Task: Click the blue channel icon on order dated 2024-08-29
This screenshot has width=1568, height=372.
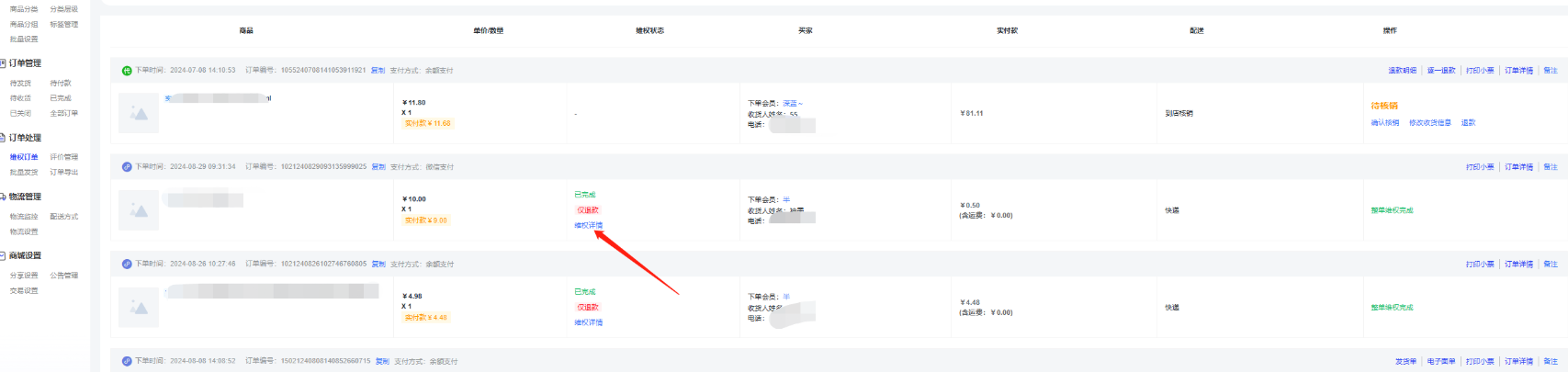Action: [x=127, y=167]
